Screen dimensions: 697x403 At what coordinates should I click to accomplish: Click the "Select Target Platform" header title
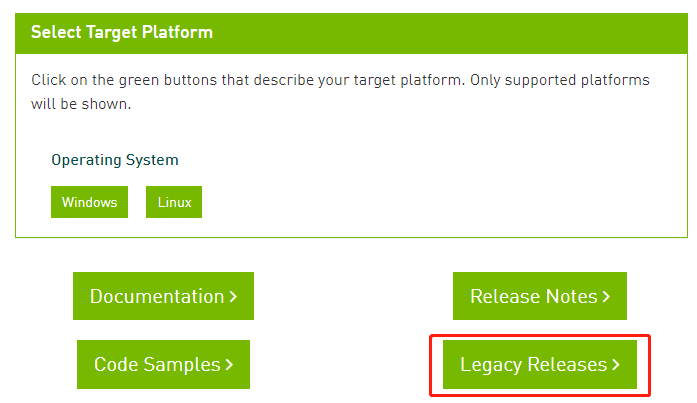[122, 32]
